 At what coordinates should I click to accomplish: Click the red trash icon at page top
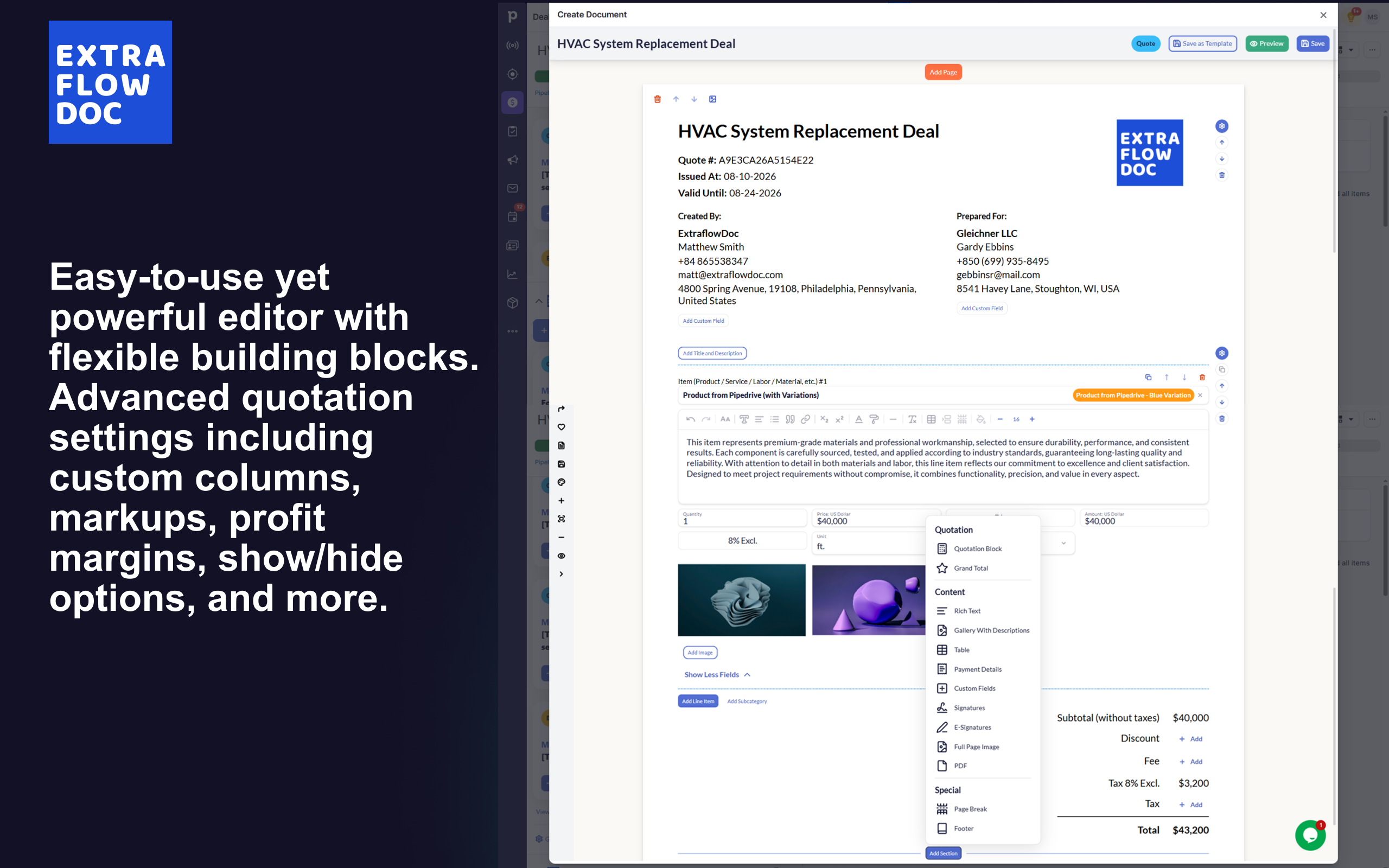[x=657, y=99]
